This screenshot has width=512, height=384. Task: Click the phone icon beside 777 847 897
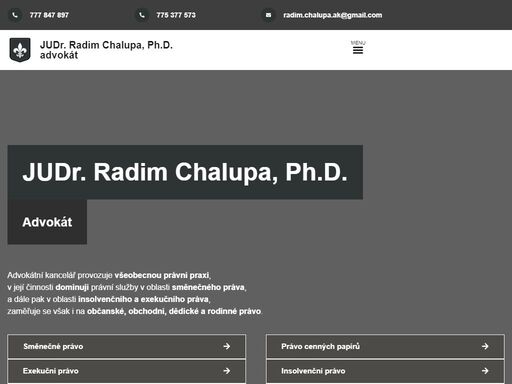pyautogui.click(x=15, y=15)
